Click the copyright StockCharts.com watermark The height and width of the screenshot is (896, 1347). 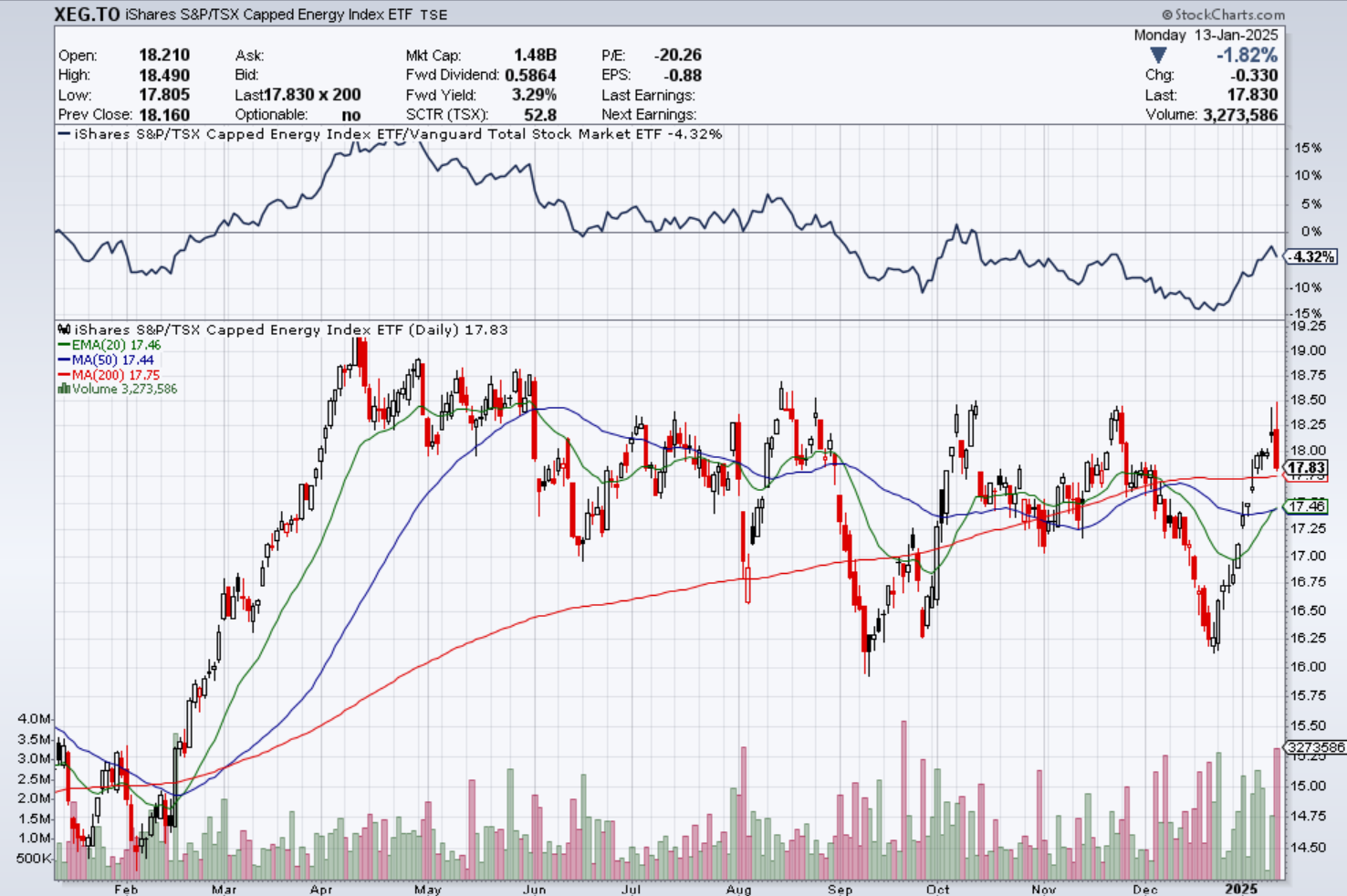coord(1223,15)
